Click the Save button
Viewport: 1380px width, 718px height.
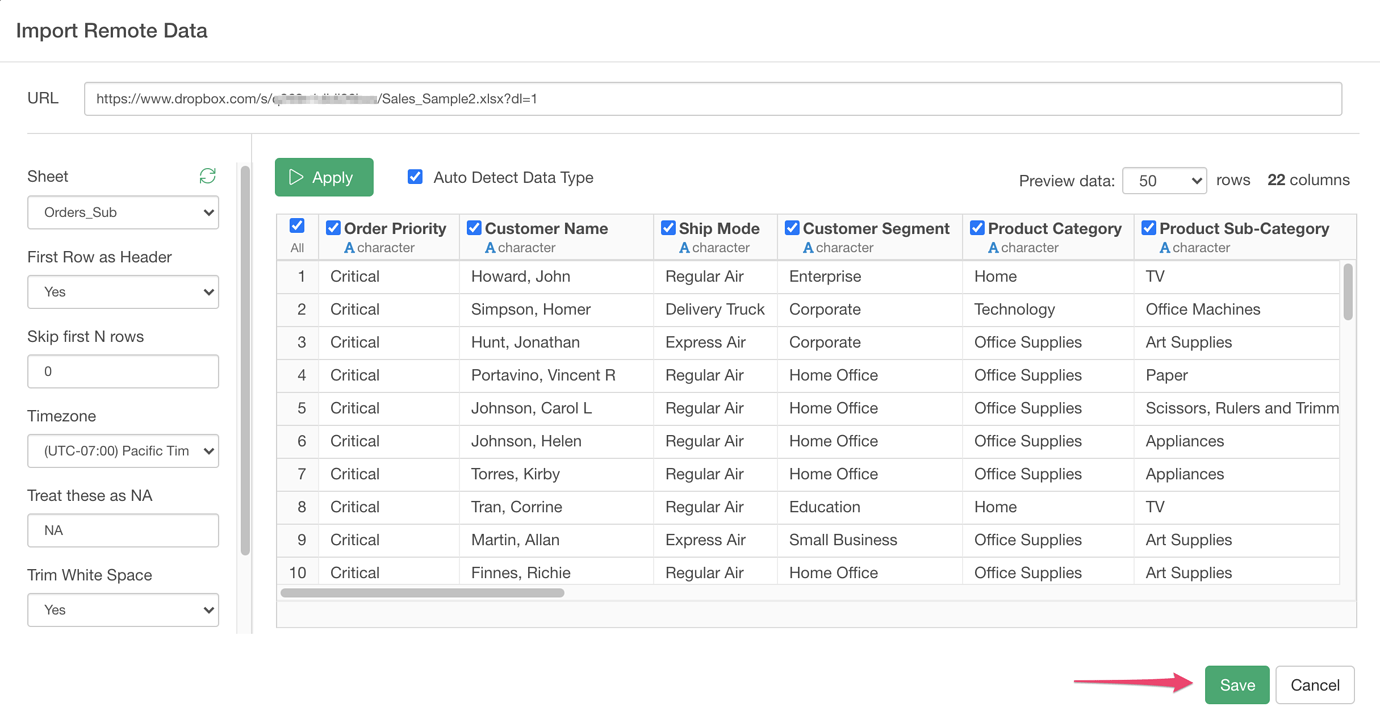(x=1237, y=685)
